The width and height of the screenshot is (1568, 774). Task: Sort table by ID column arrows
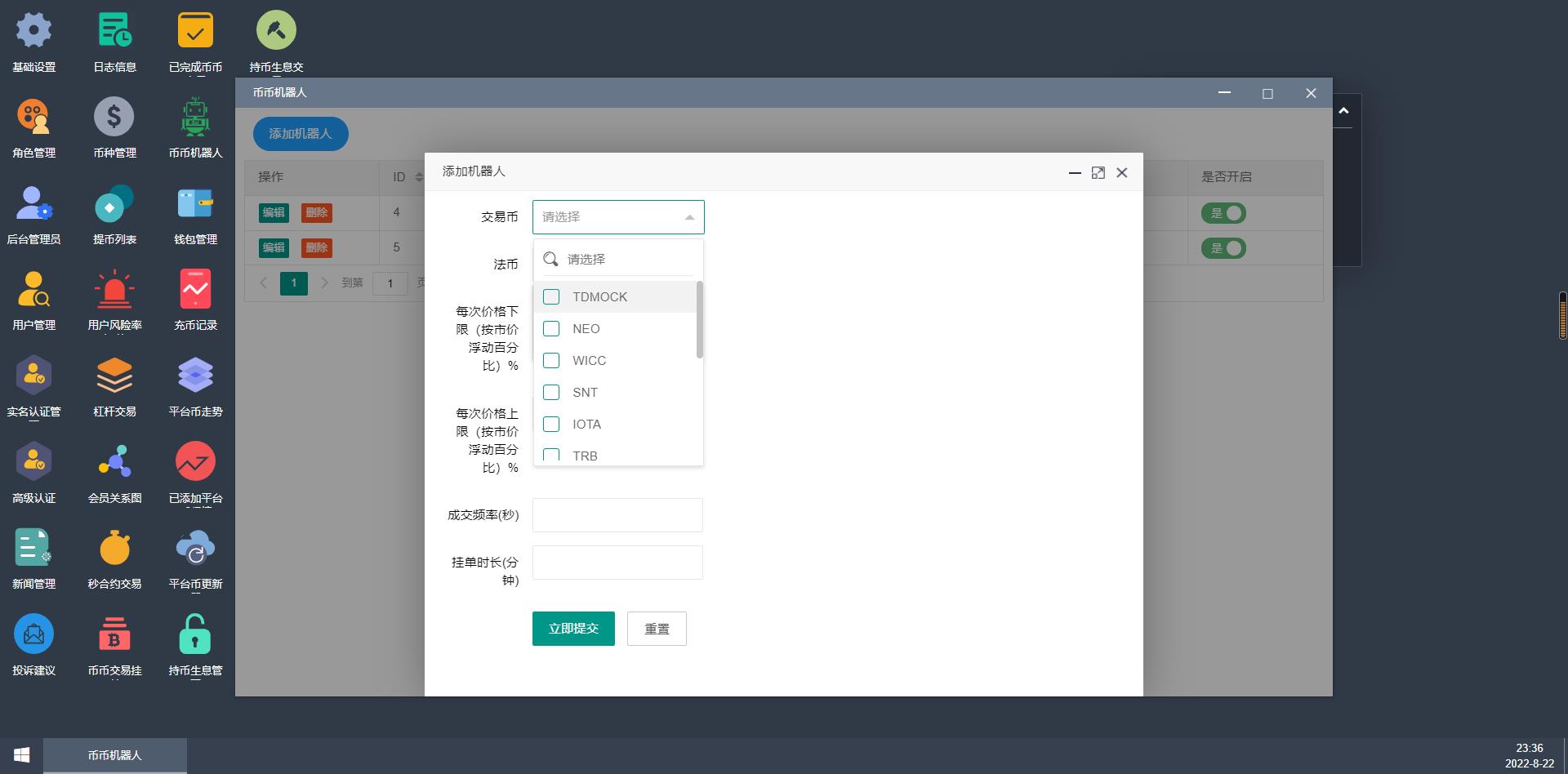click(x=419, y=177)
